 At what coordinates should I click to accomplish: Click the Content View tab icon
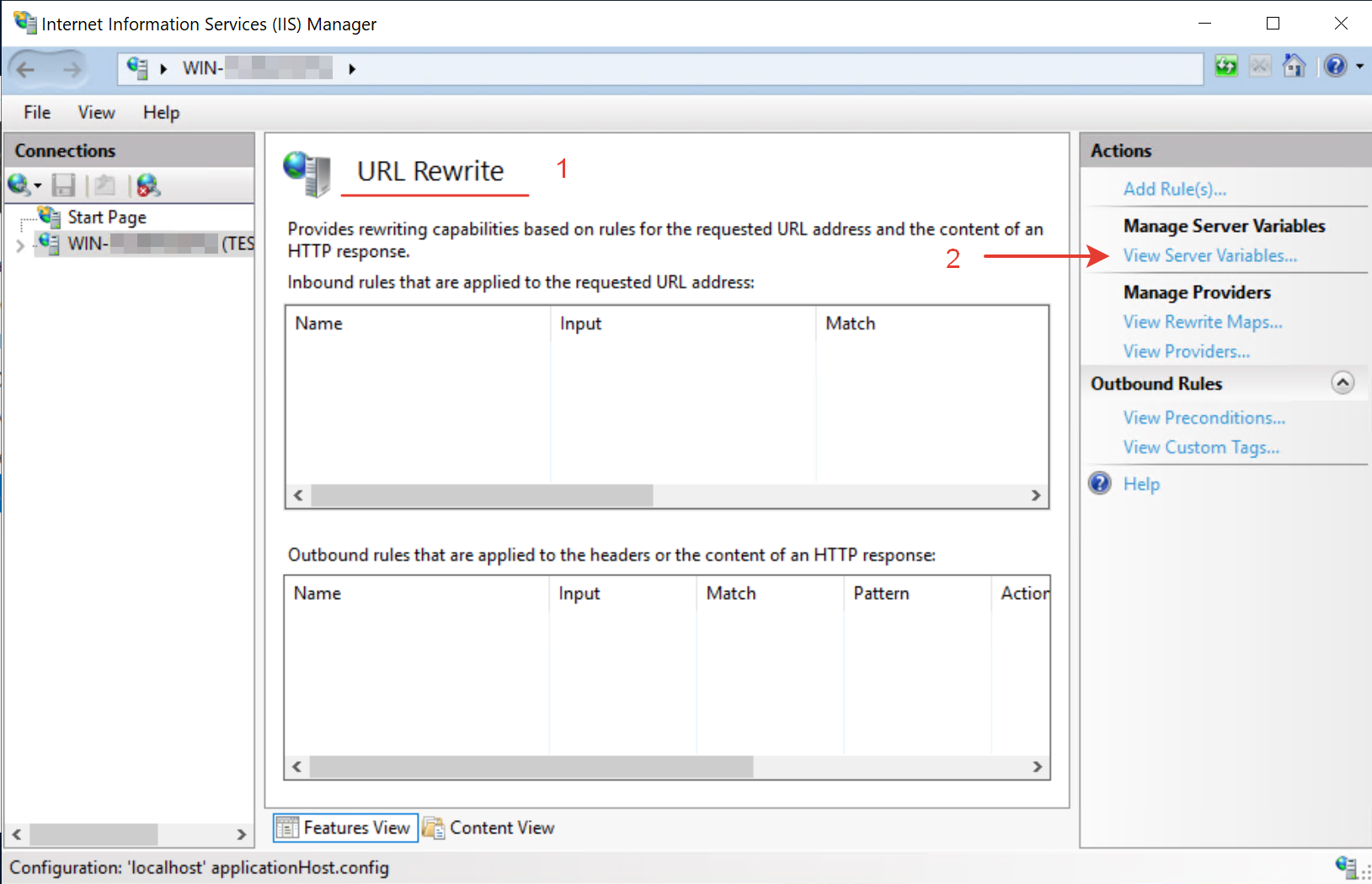434,828
